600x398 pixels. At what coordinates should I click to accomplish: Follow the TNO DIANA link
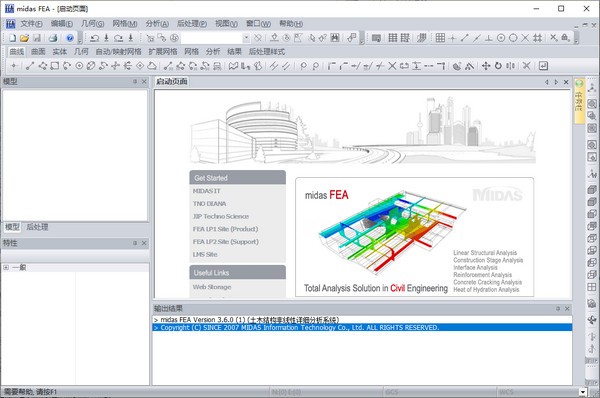[209, 204]
